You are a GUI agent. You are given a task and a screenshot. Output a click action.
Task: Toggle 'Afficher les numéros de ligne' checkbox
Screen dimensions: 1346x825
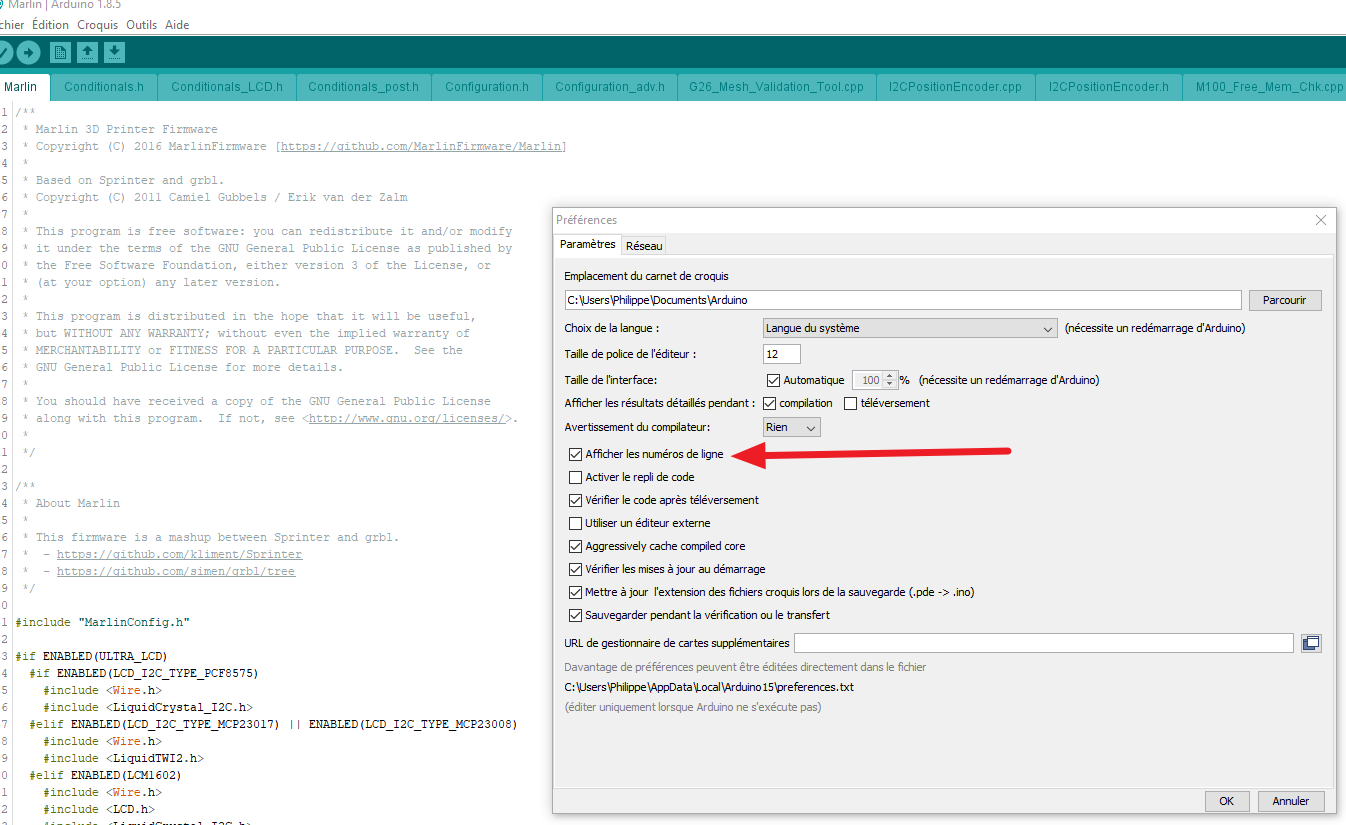point(575,454)
